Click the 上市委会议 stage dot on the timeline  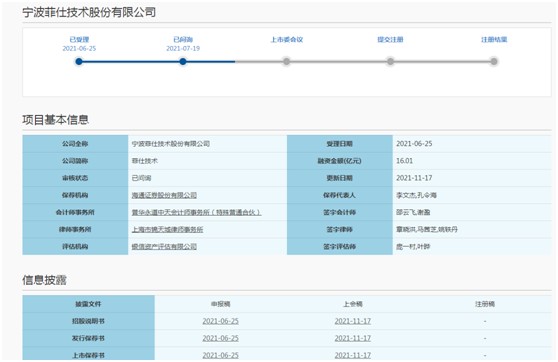(x=286, y=62)
